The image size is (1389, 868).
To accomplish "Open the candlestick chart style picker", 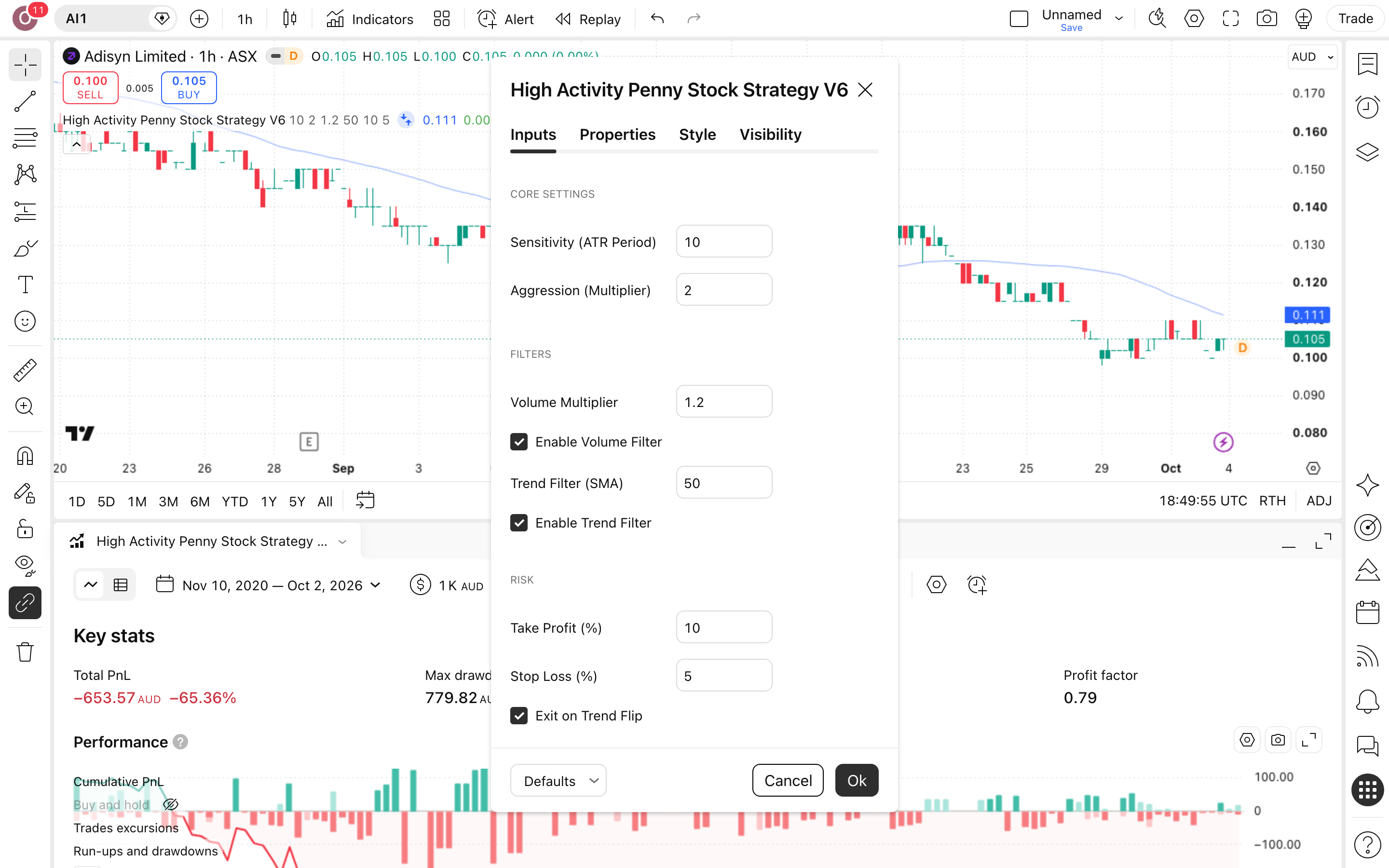I will coord(290,19).
